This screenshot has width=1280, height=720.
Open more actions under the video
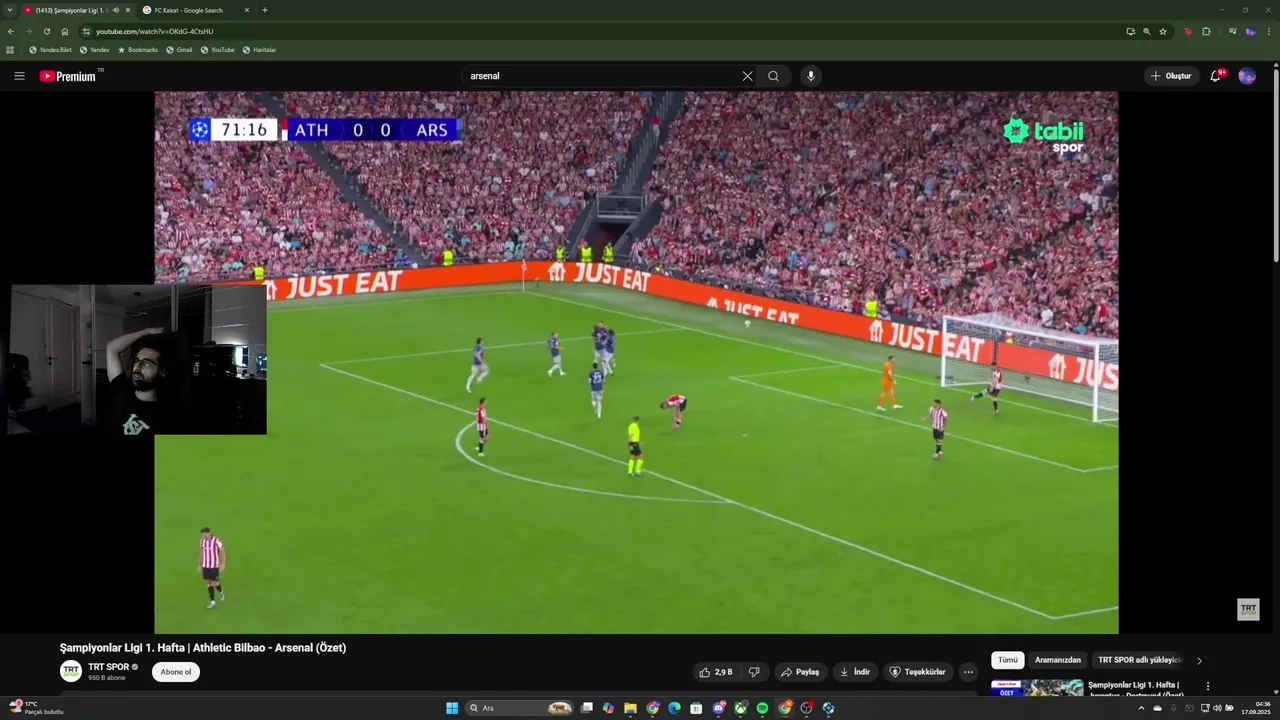968,672
